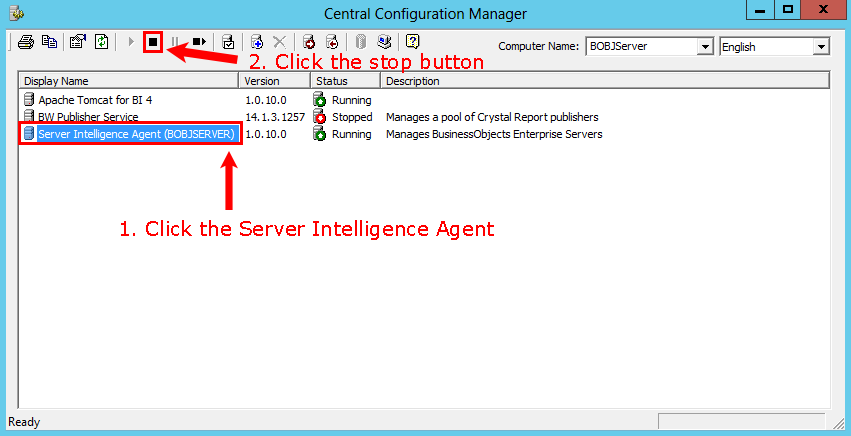851x436 pixels.
Task: Sort by the Version column header
Action: 275,81
